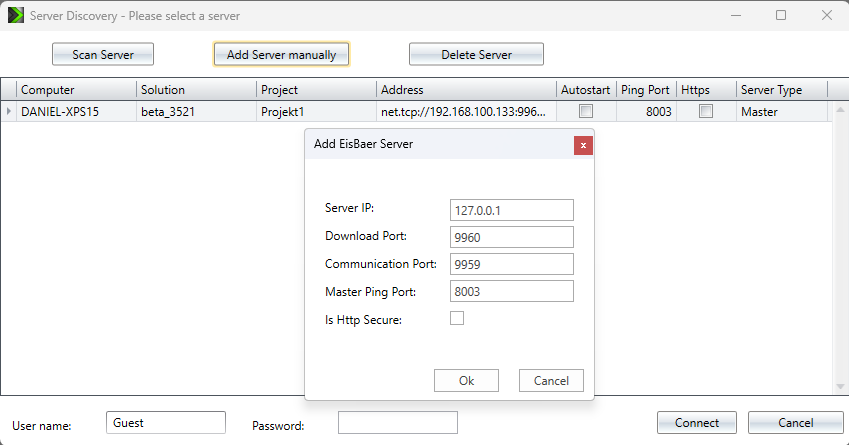849x445 pixels.
Task: Select the beta_3521 solution cell
Action: click(197, 112)
